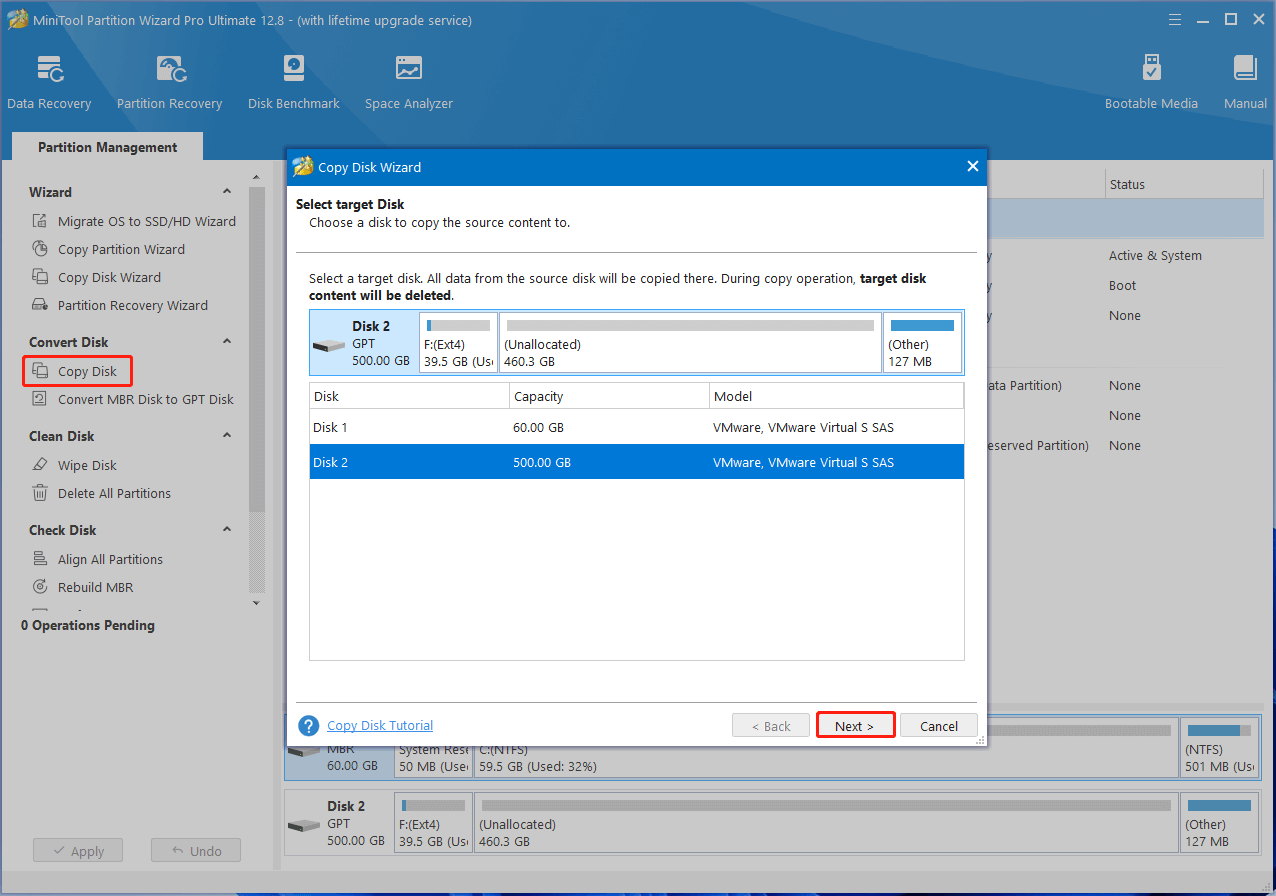Viewport: 1276px width, 896px height.
Task: Collapse the Convert Disk section
Action: [x=227, y=342]
